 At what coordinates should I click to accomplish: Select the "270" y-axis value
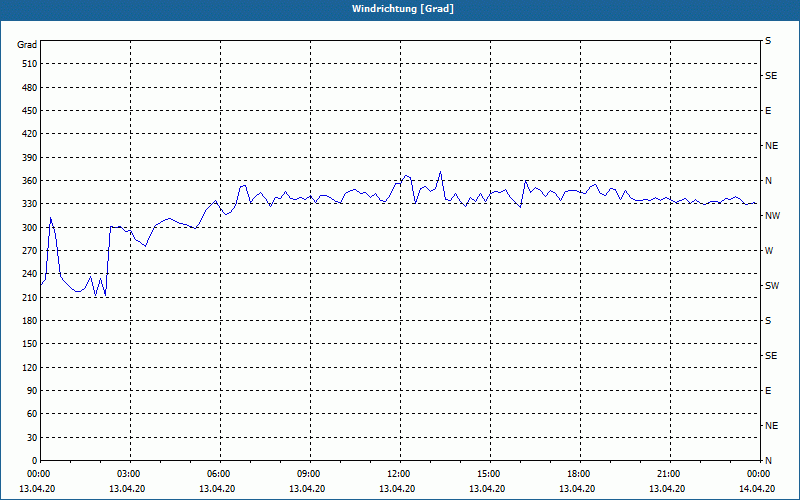pos(30,251)
